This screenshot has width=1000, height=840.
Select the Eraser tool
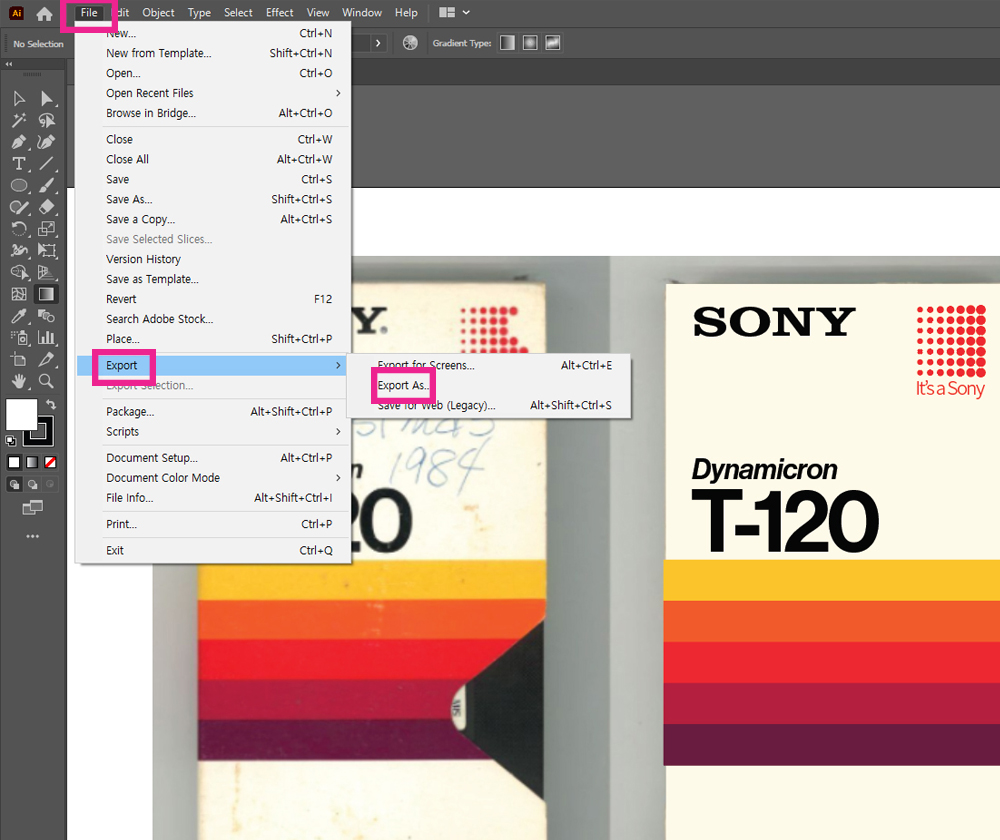[47, 207]
